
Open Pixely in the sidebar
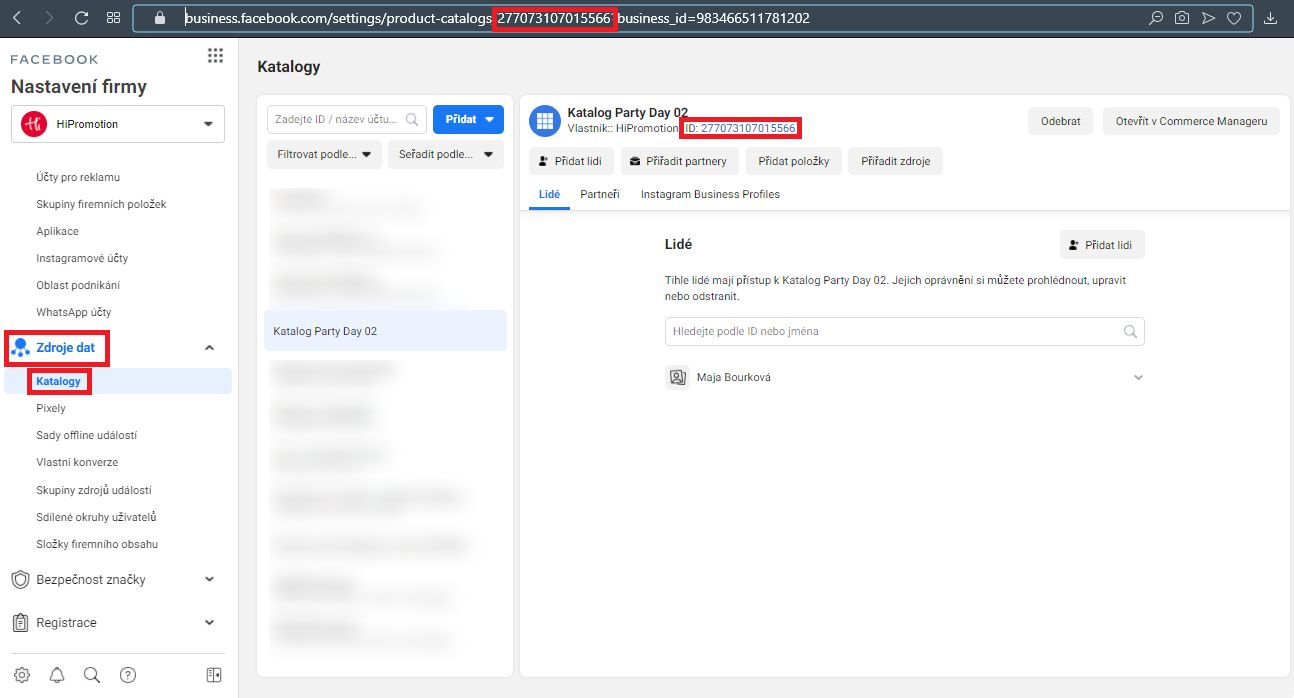click(x=51, y=408)
